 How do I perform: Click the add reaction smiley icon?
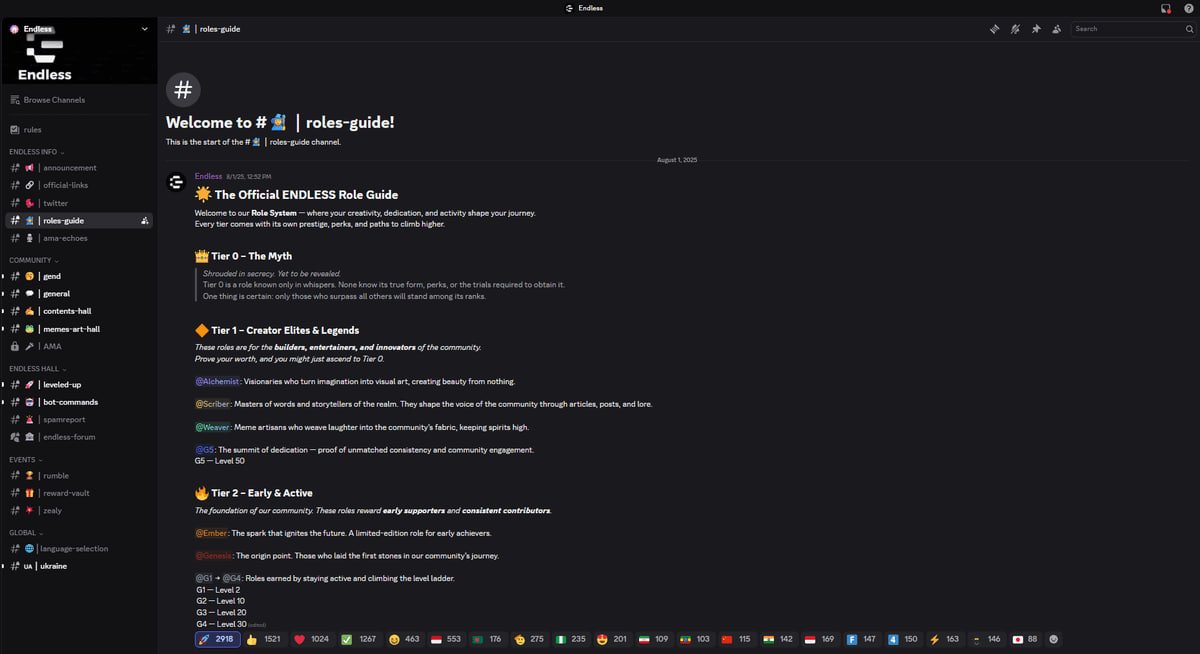[x=1053, y=639]
